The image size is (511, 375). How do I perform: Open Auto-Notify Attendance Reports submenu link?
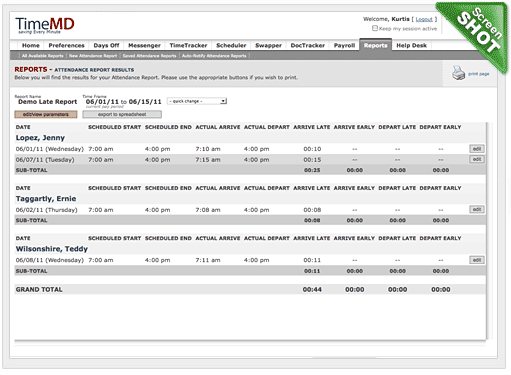214,56
